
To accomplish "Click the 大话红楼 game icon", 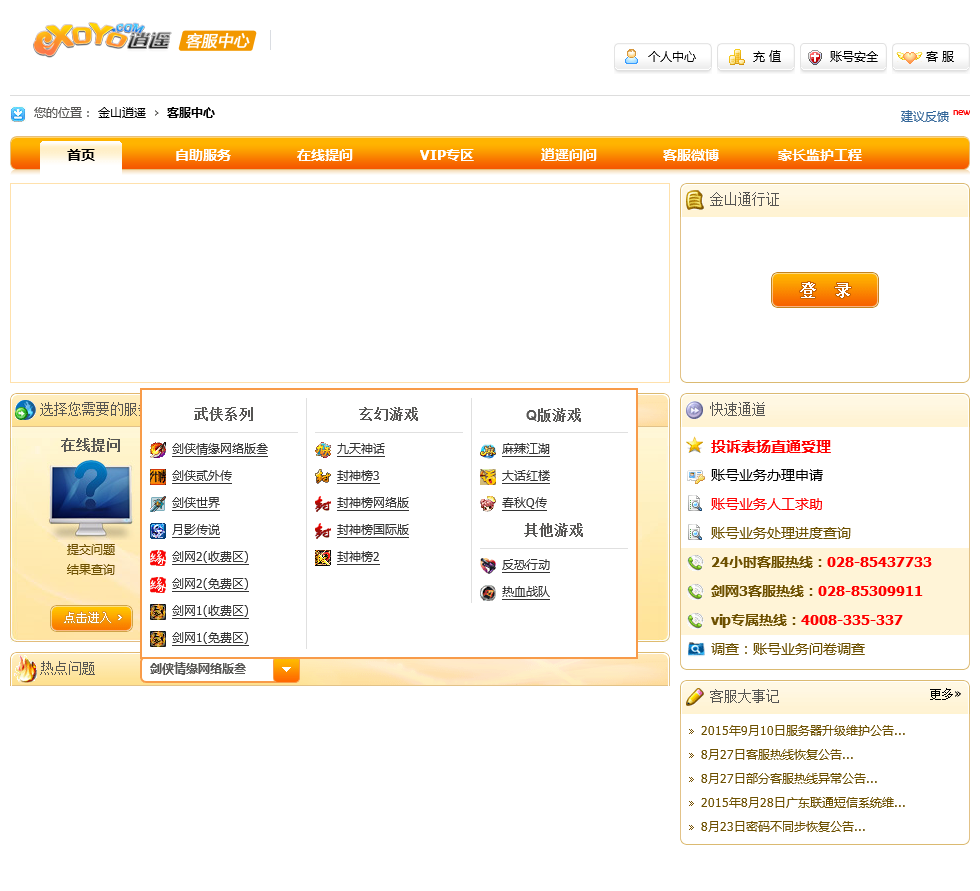I will click(488, 476).
